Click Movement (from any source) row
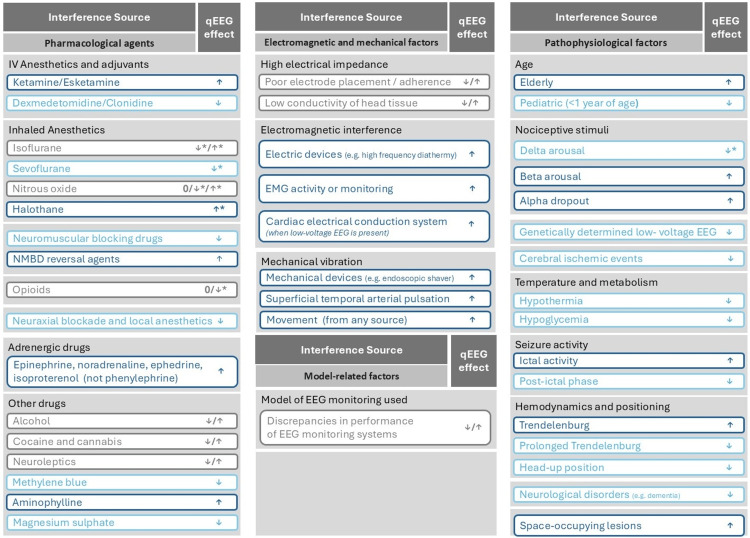This screenshot has width=750, height=538. pyautogui.click(x=375, y=320)
